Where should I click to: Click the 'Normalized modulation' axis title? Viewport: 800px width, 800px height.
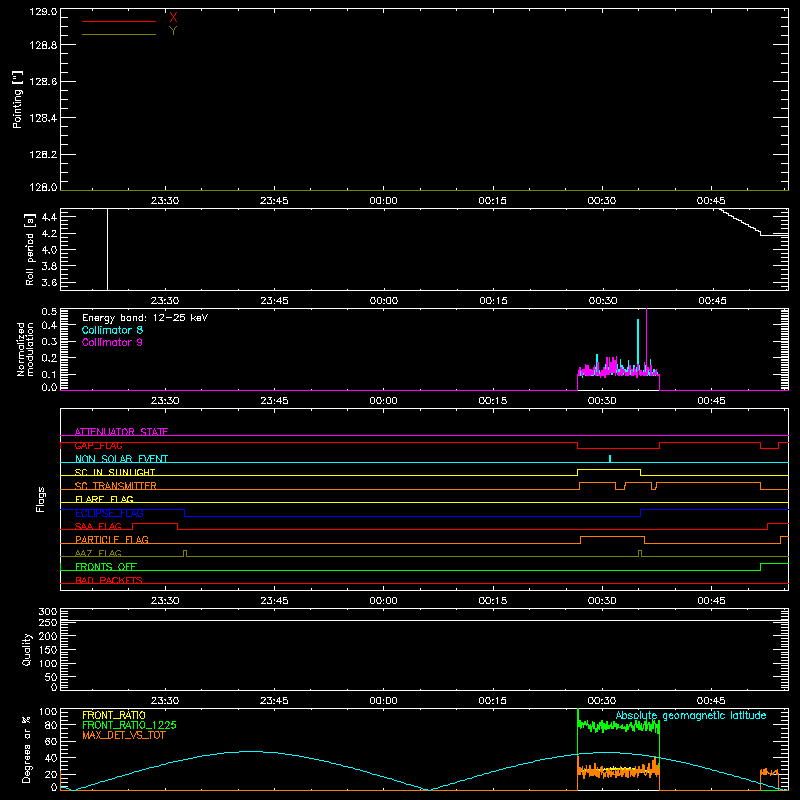(x=25, y=349)
